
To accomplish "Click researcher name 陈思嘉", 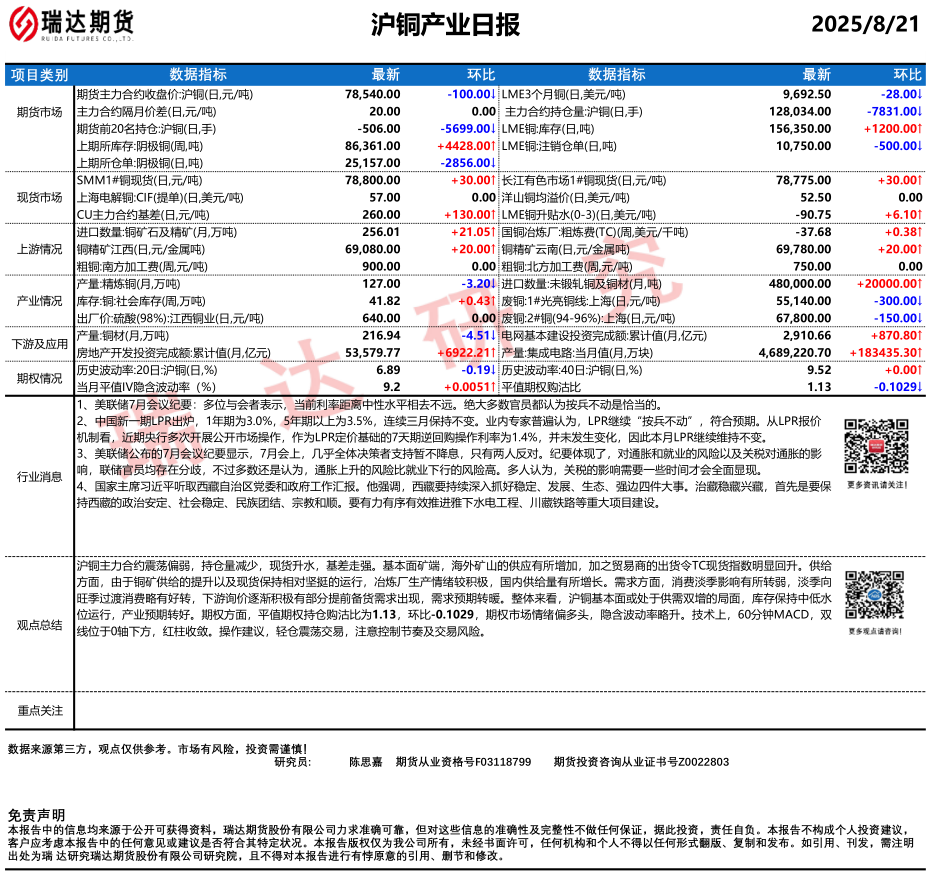I will point(366,762).
